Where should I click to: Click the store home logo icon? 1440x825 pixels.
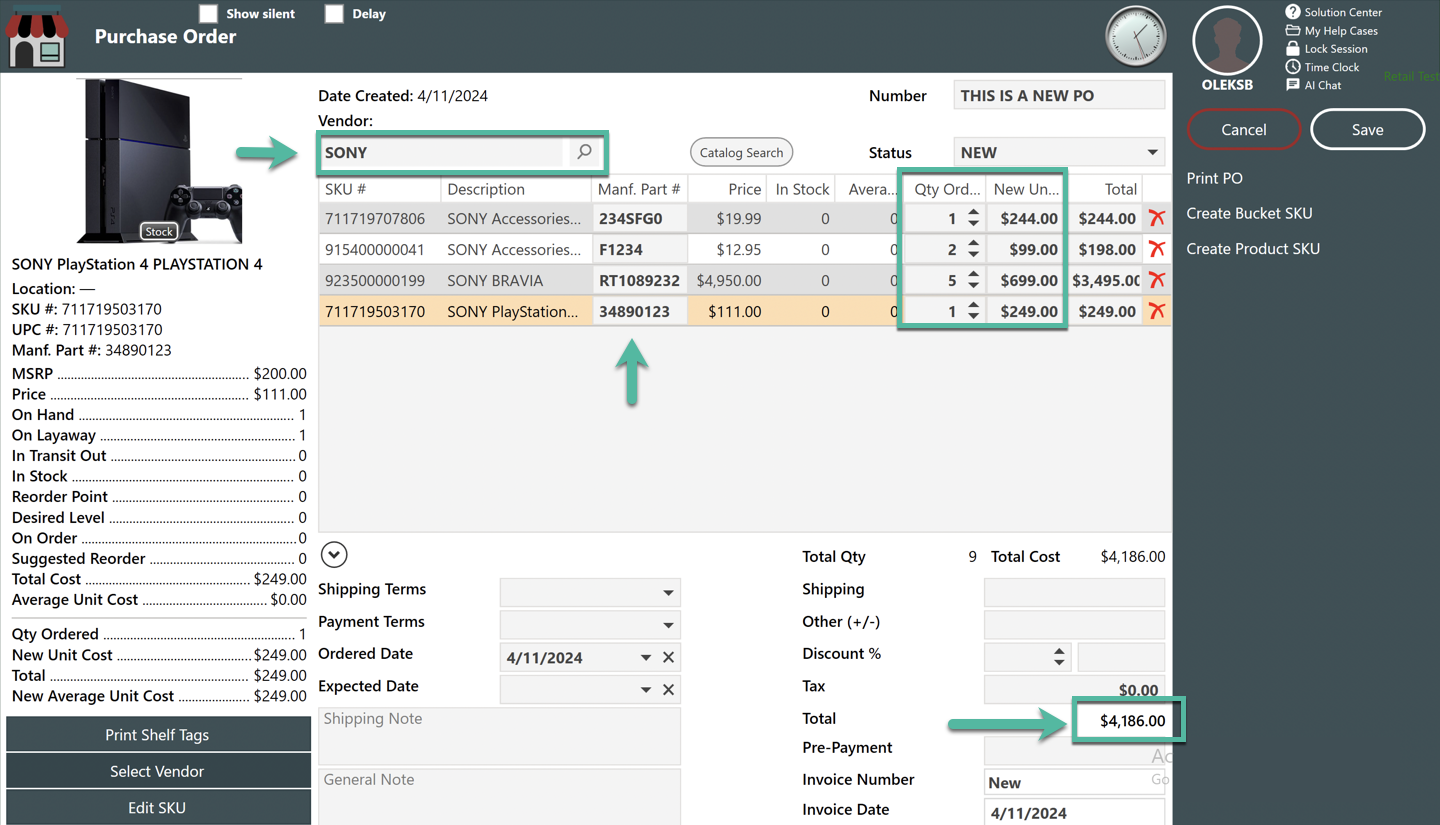pyautogui.click(x=37, y=36)
